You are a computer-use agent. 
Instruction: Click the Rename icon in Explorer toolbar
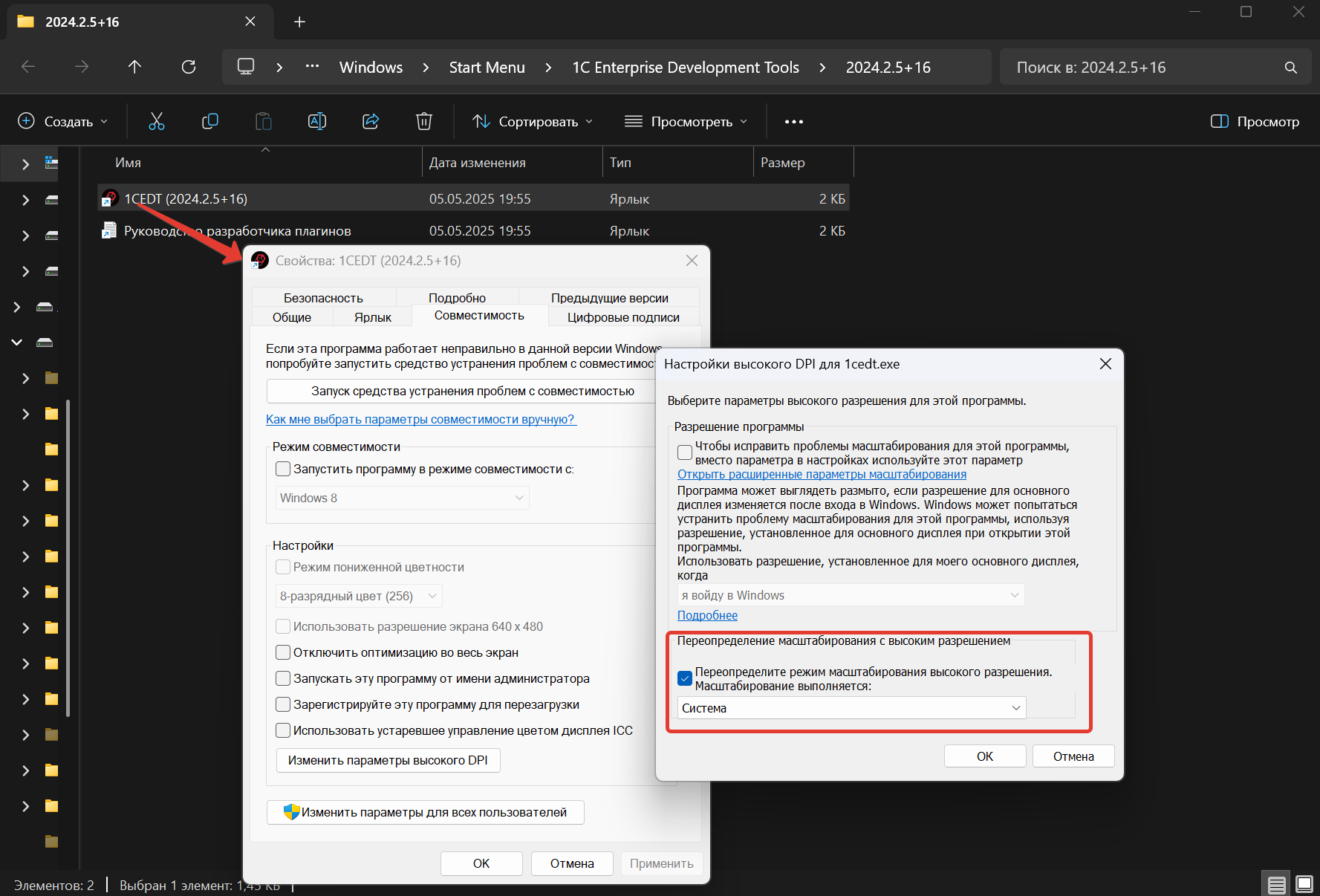317,121
